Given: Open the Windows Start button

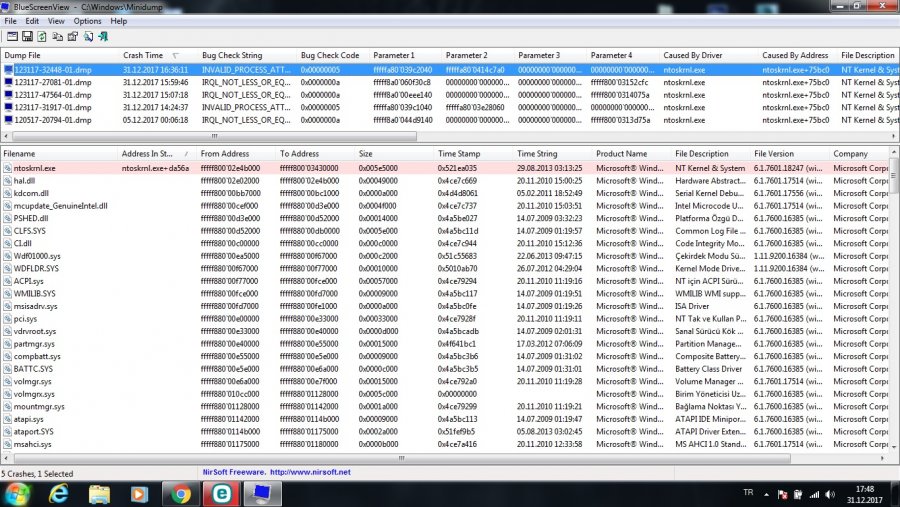Looking at the screenshot, I should pyautogui.click(x=16, y=494).
